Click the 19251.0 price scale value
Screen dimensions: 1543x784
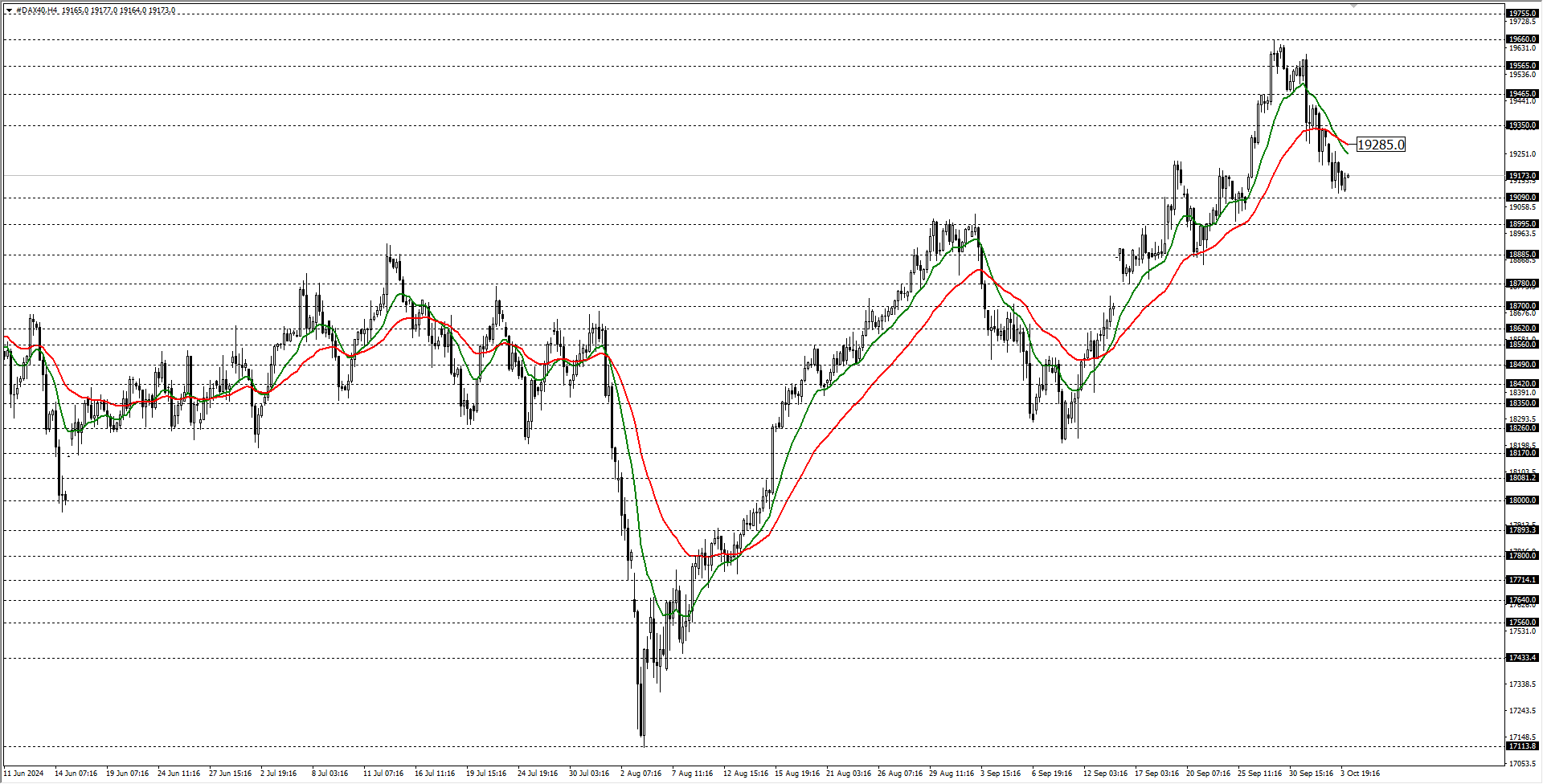[1522, 154]
